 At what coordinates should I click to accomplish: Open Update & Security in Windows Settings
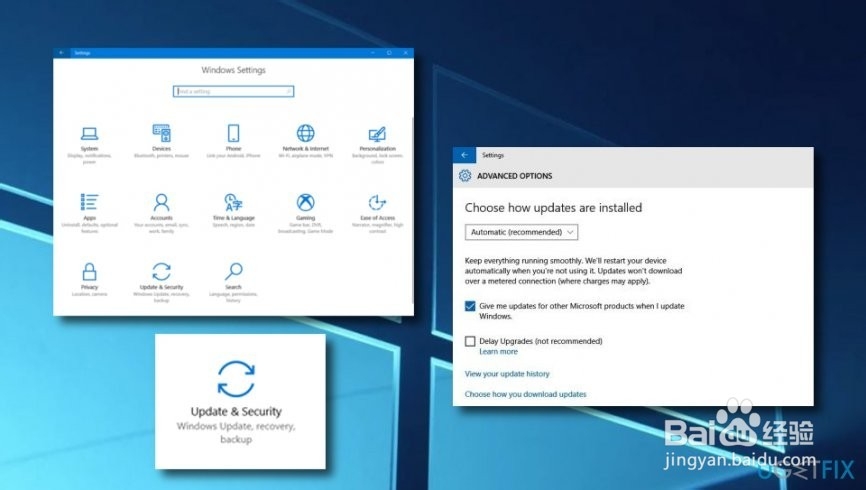[161, 282]
